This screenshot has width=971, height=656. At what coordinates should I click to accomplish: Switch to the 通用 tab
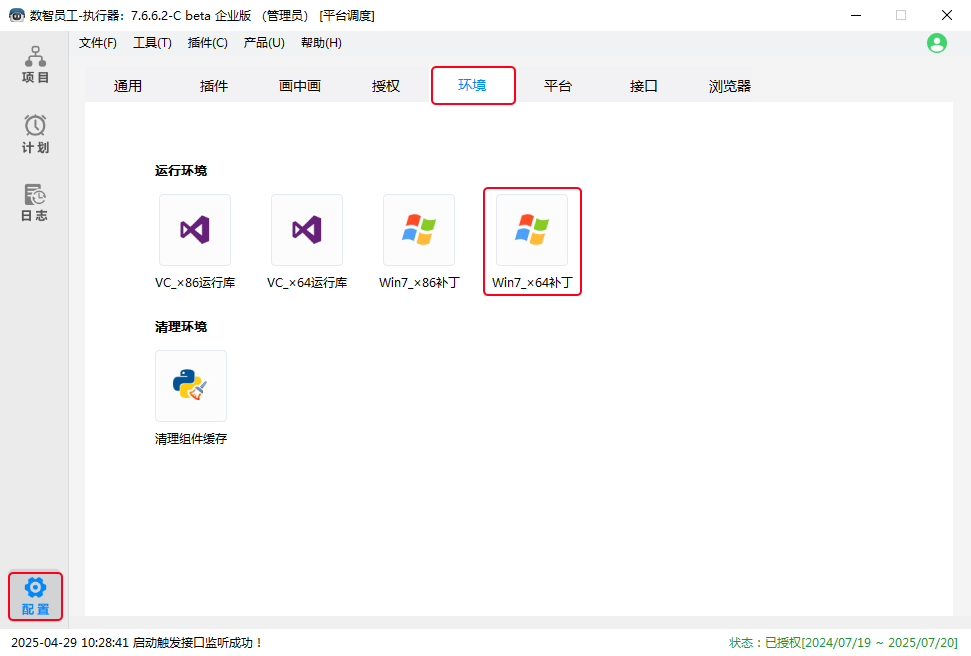click(128, 86)
